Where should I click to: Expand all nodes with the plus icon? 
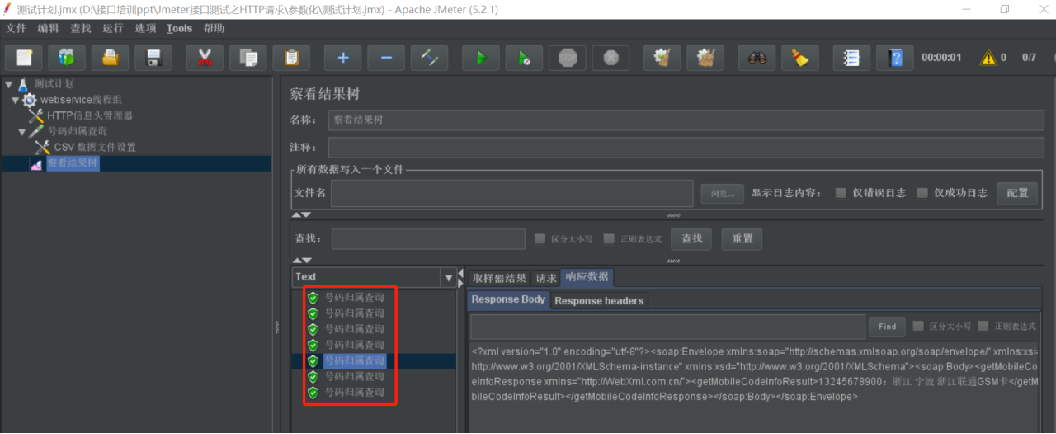point(343,58)
